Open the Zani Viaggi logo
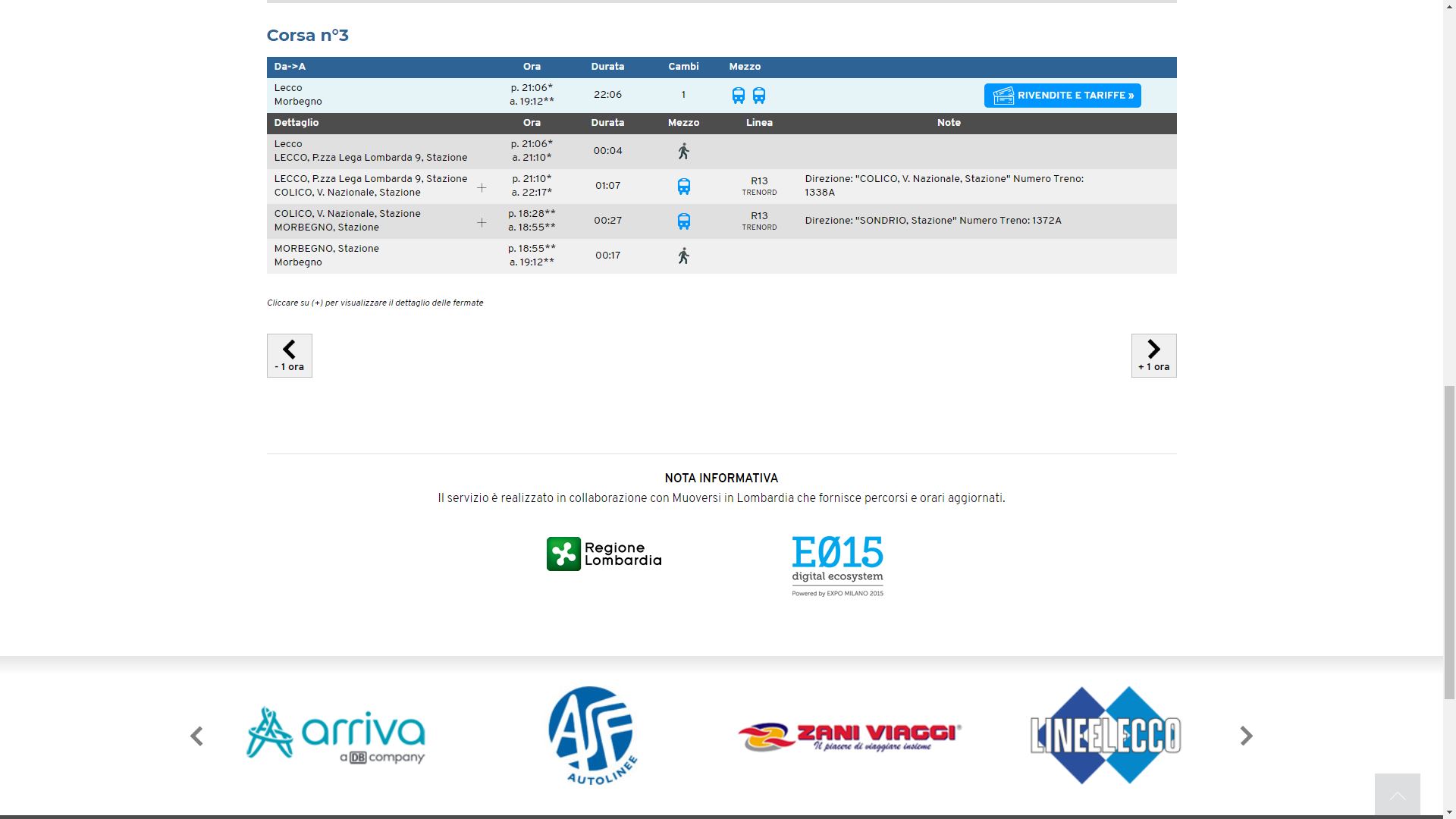 (x=849, y=736)
